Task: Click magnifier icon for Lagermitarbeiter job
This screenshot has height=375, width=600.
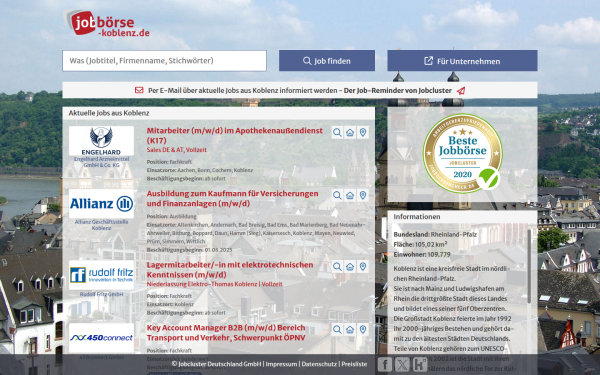Action: pos(337,267)
